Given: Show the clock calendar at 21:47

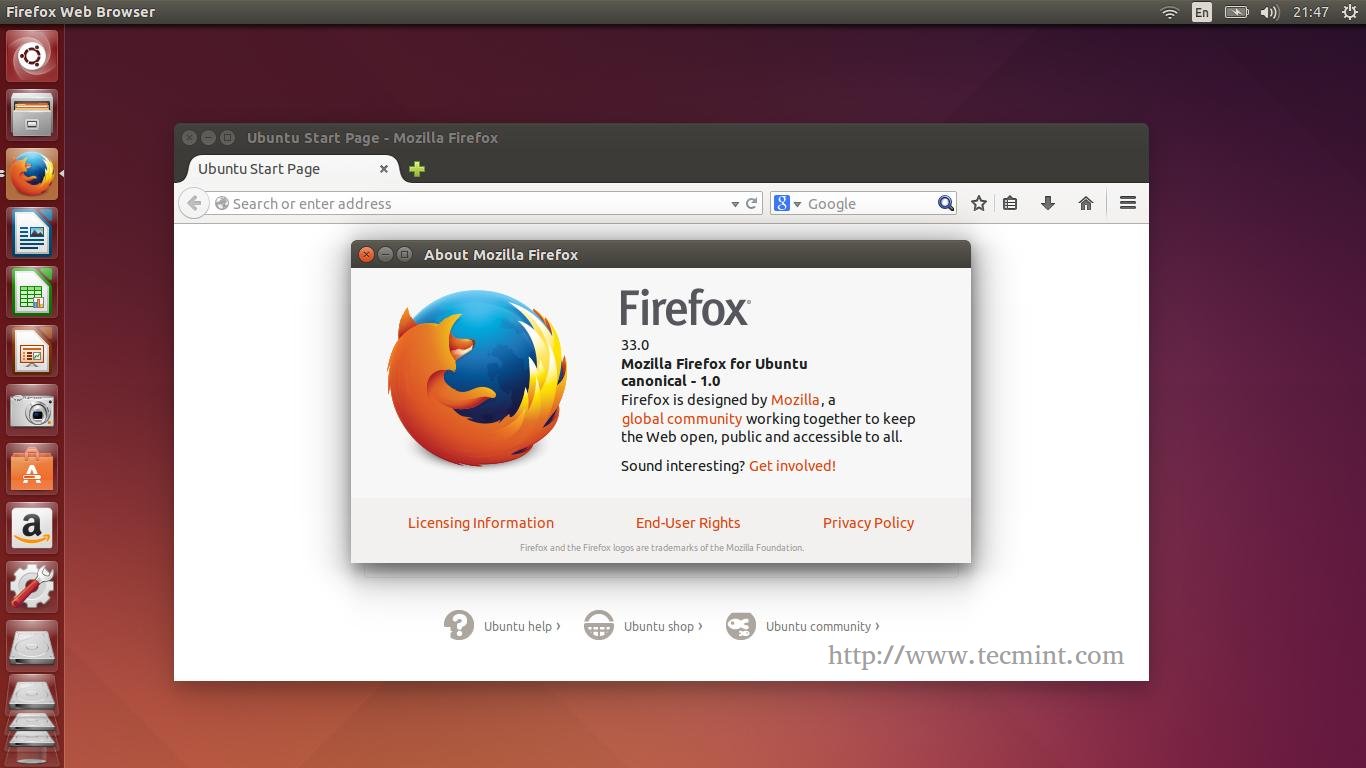Looking at the screenshot, I should click(x=1310, y=12).
